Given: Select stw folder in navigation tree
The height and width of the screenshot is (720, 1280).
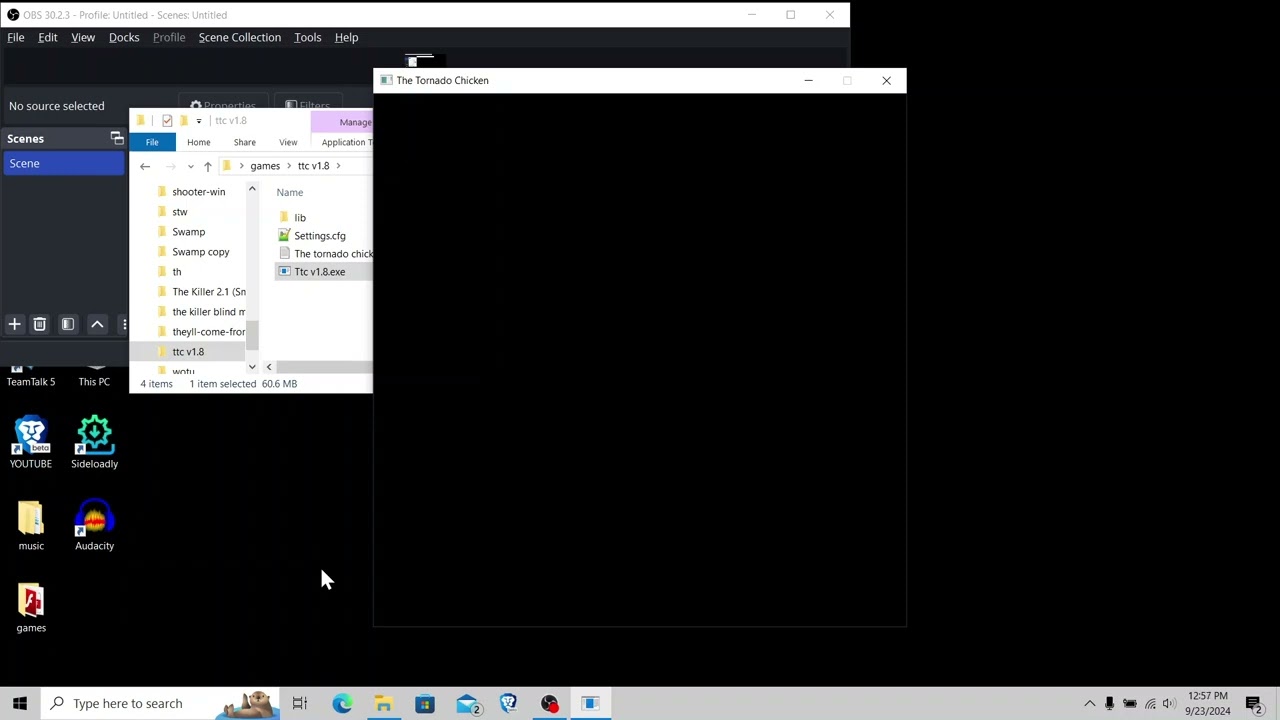Looking at the screenshot, I should click(x=180, y=212).
